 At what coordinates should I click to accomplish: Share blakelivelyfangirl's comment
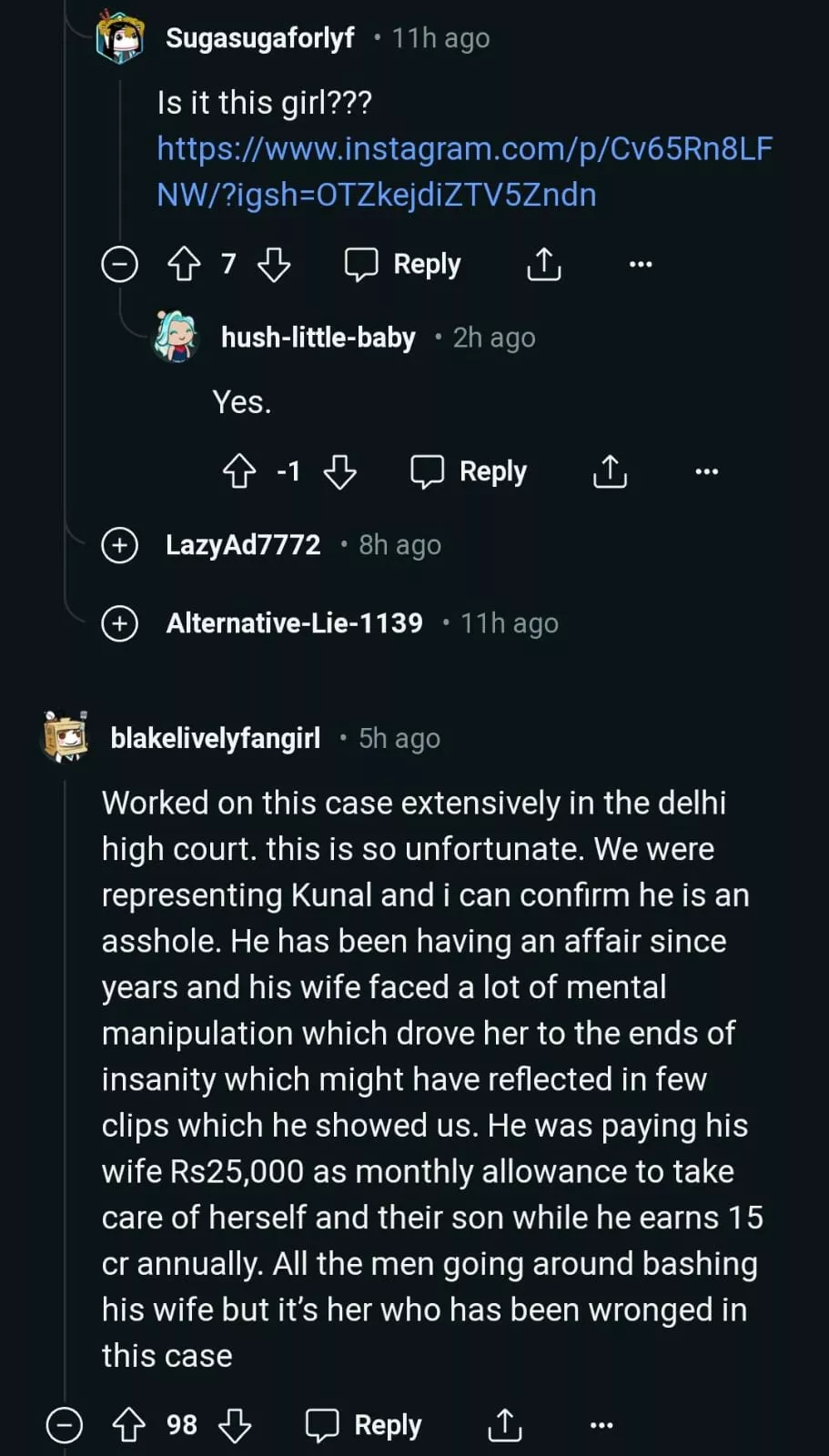(505, 1425)
